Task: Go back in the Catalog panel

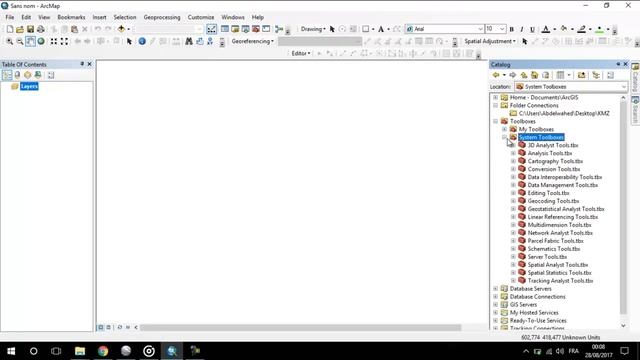Action: coord(496,75)
